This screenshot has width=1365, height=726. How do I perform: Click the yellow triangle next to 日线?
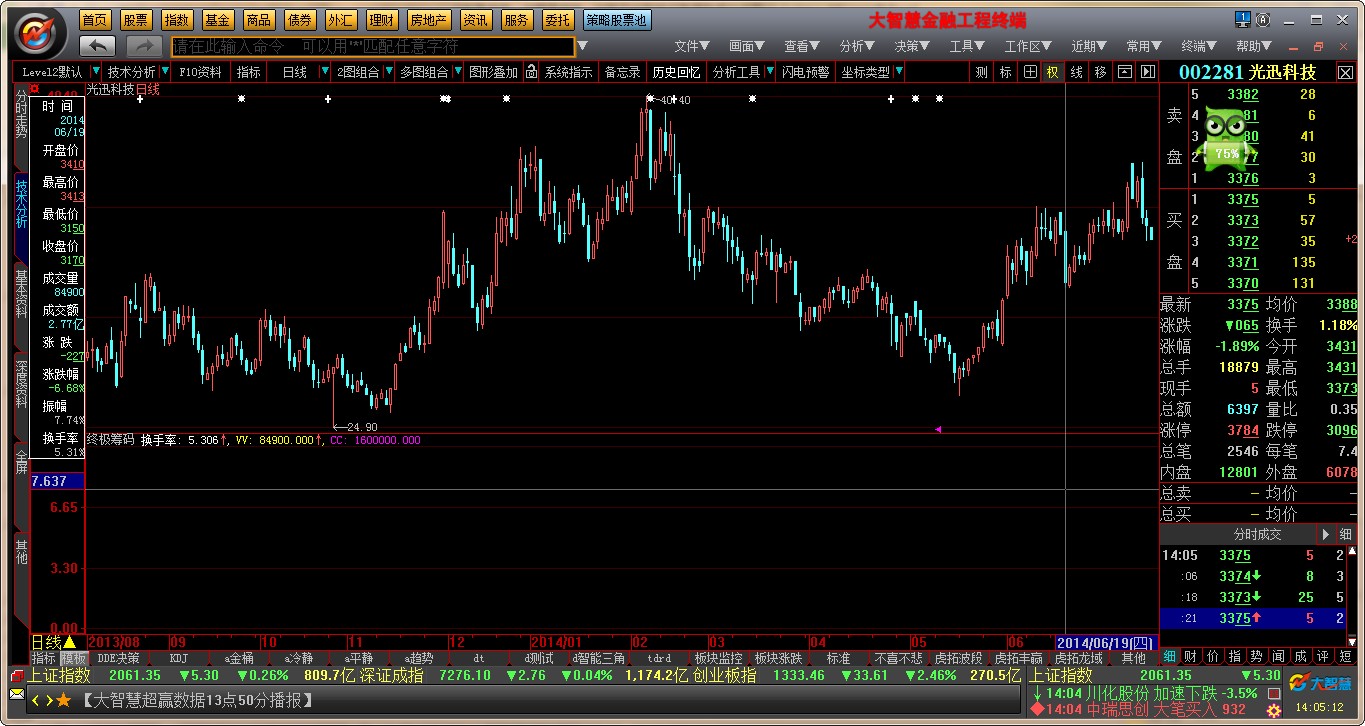[69, 642]
